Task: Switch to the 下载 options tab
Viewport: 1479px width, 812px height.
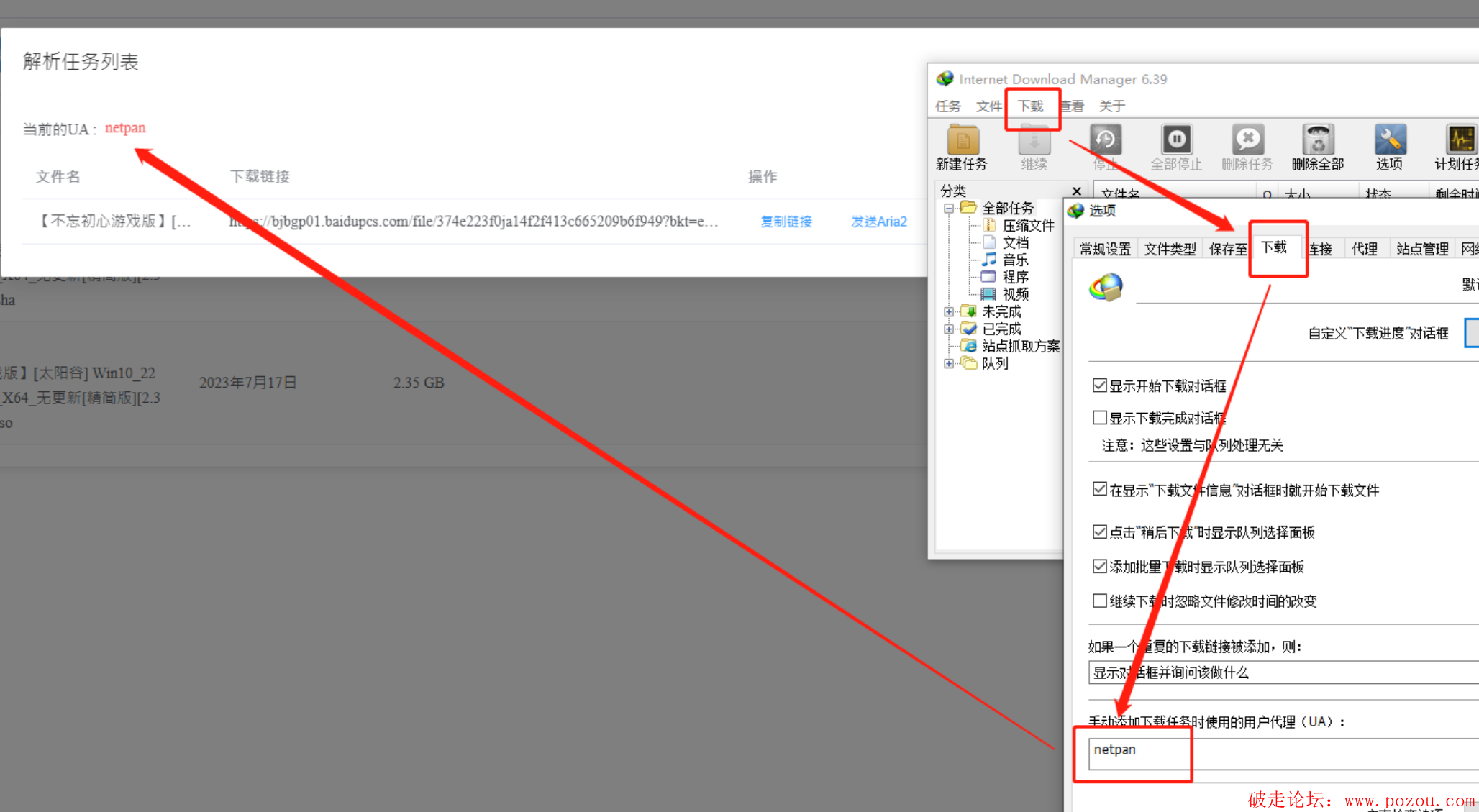Action: click(x=1274, y=247)
